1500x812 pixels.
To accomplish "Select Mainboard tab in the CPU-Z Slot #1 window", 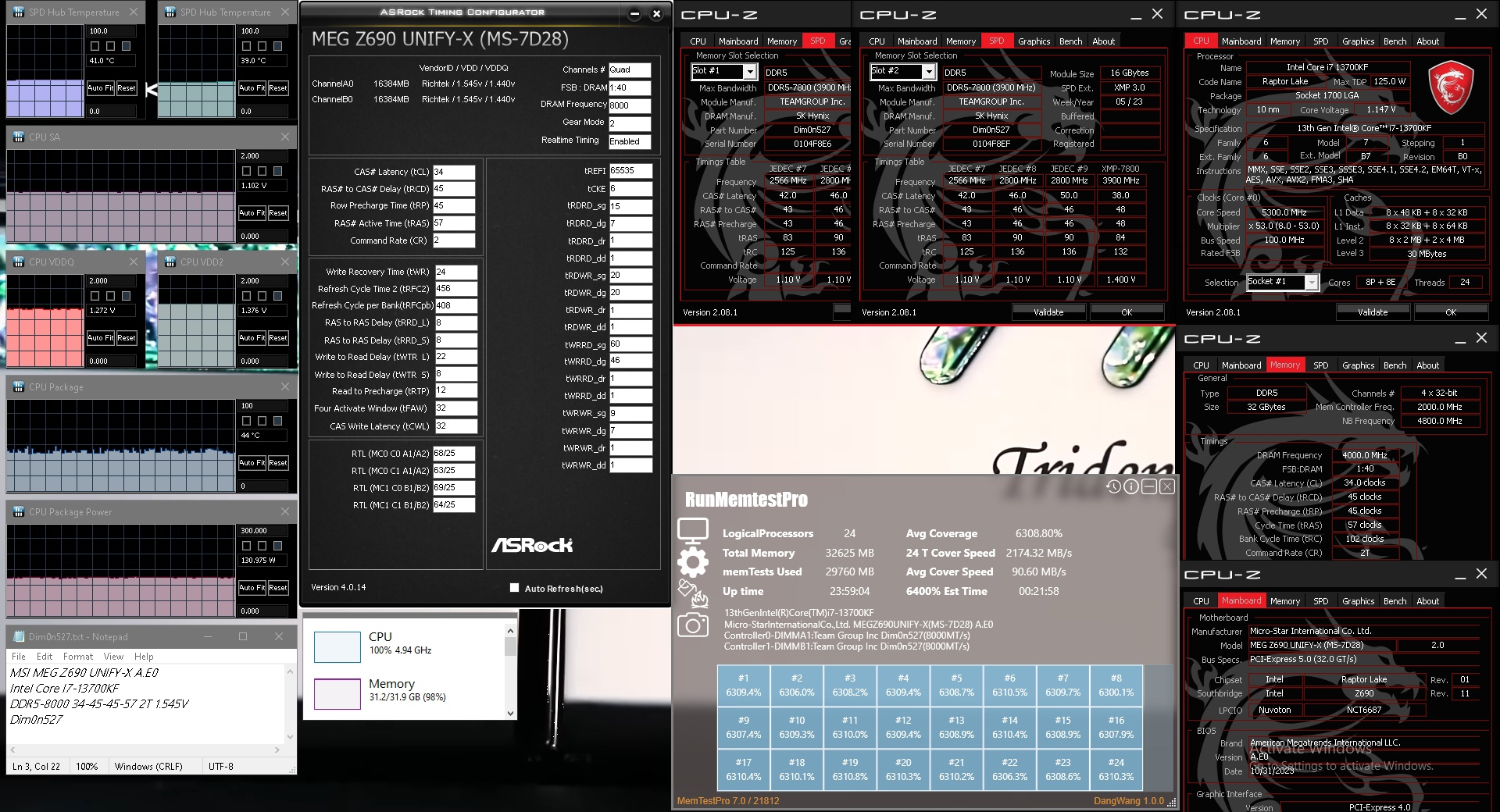I will click(x=738, y=41).
